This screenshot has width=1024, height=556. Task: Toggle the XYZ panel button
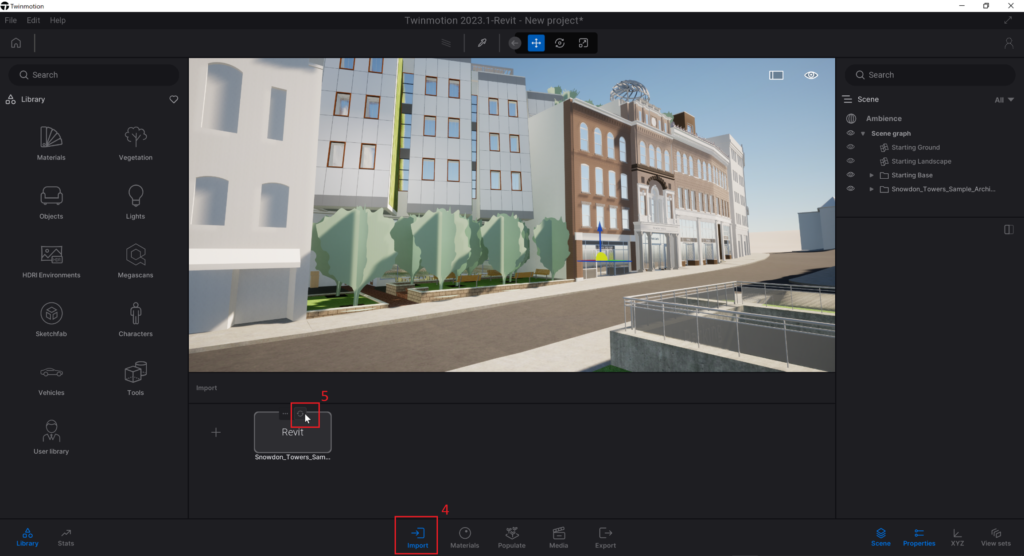[957, 537]
